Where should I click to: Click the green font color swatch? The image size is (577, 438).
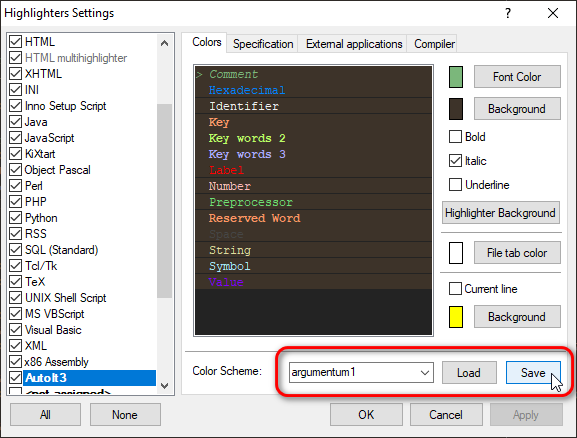(x=456, y=77)
